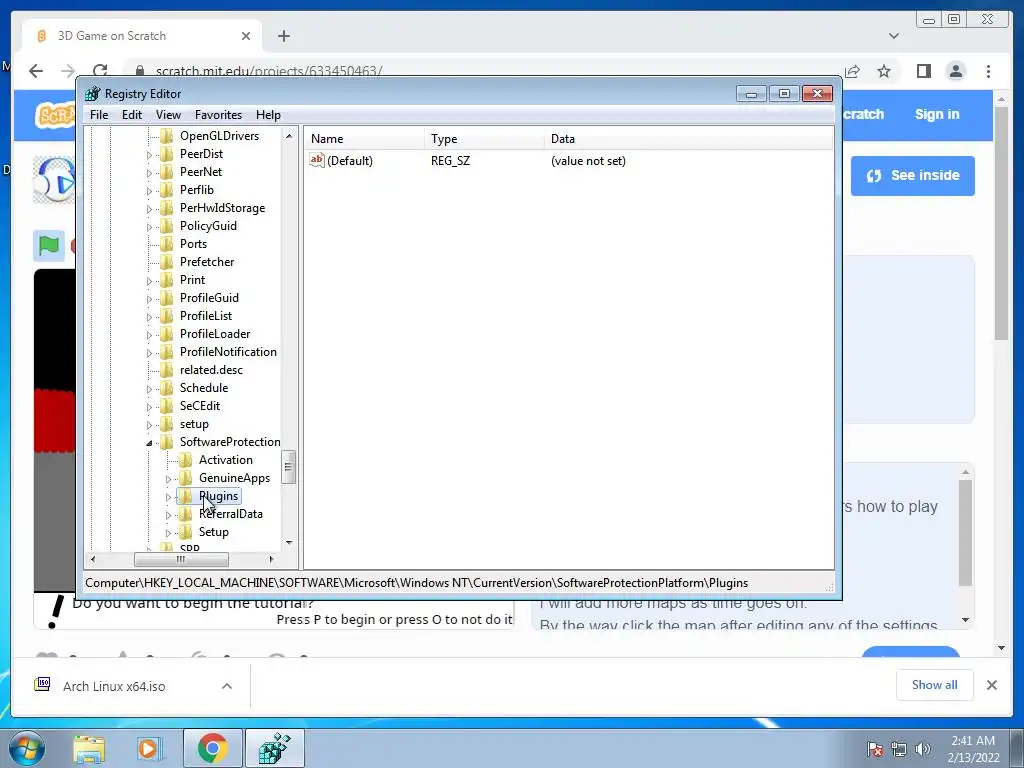Click the Ports folder icon
The height and width of the screenshot is (768, 1024).
point(167,244)
